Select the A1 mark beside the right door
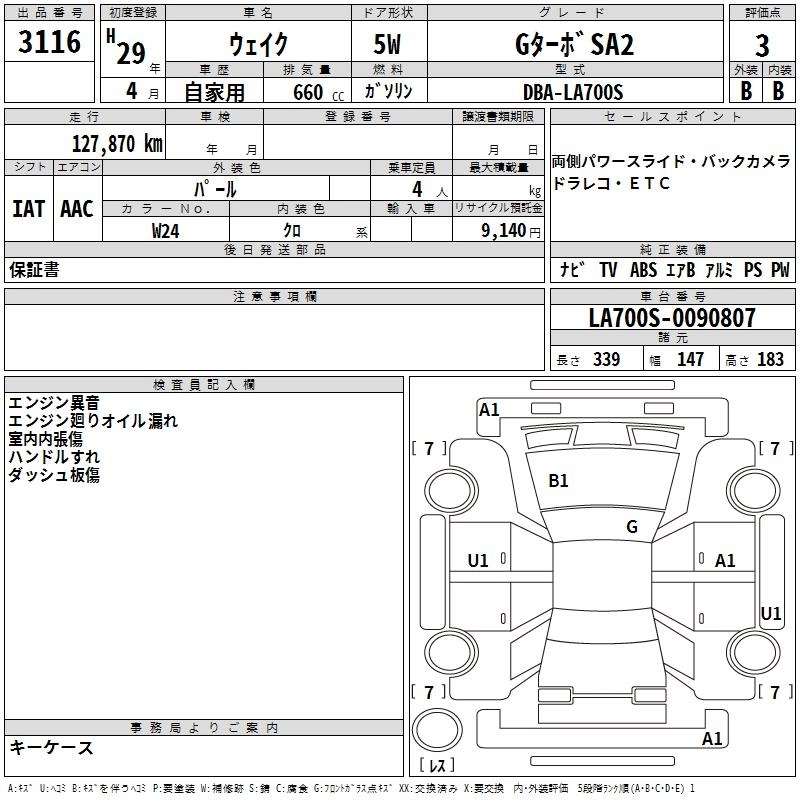This screenshot has height=800, width=800. pos(725,561)
